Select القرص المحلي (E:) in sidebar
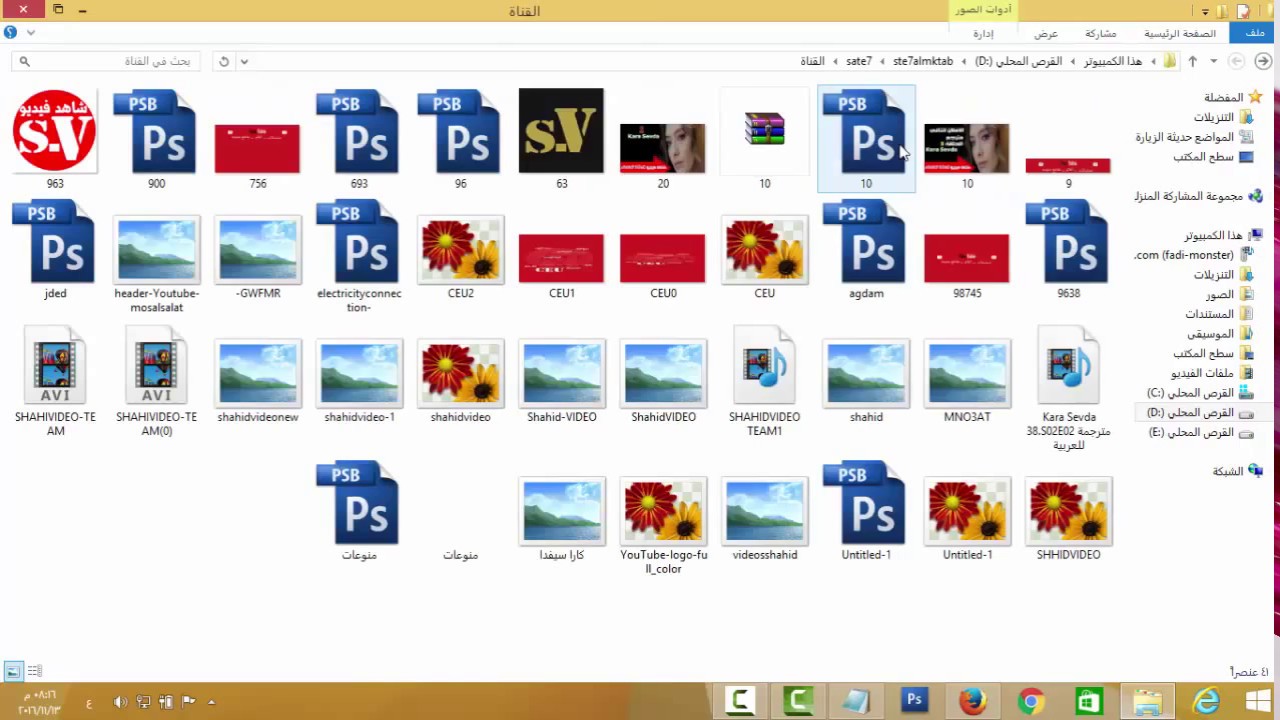Viewport: 1280px width, 720px height. tap(1200, 433)
